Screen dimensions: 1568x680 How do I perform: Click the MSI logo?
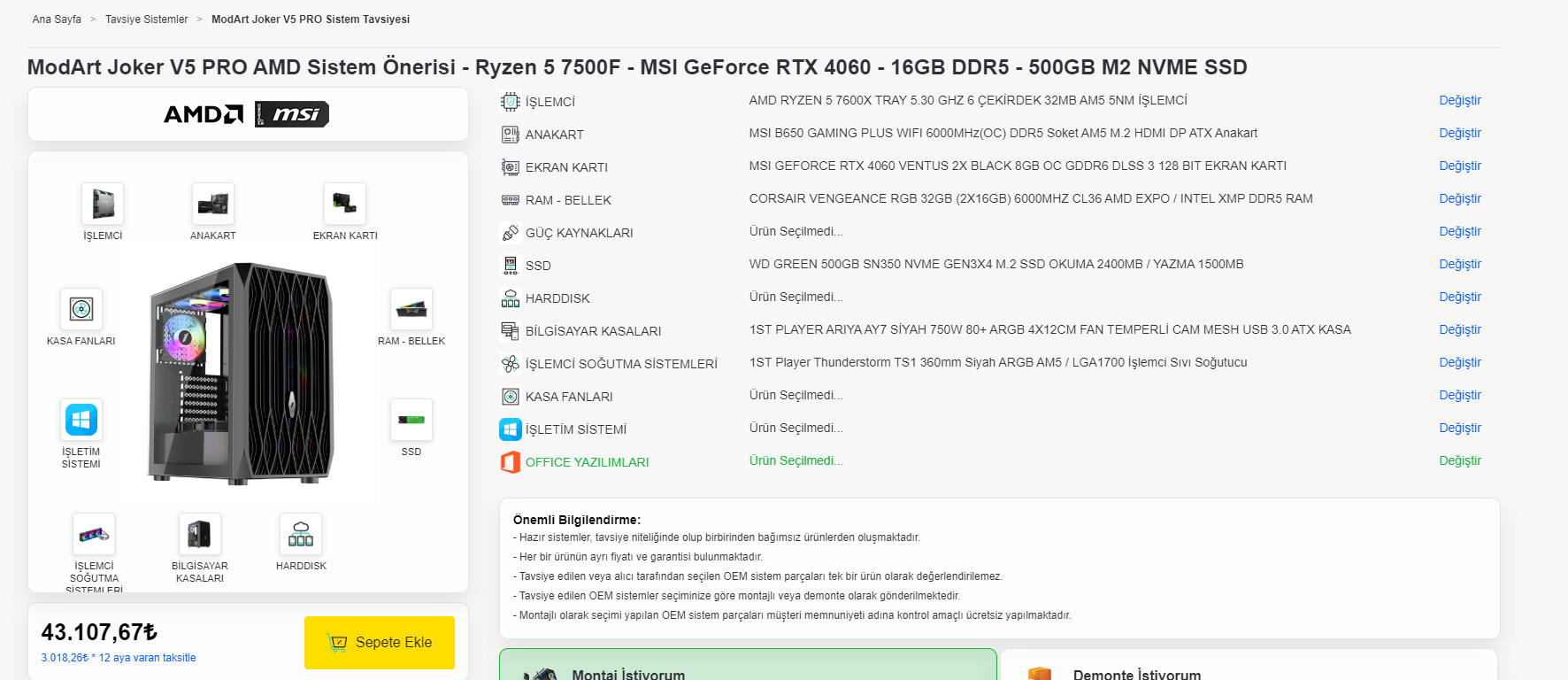292,114
